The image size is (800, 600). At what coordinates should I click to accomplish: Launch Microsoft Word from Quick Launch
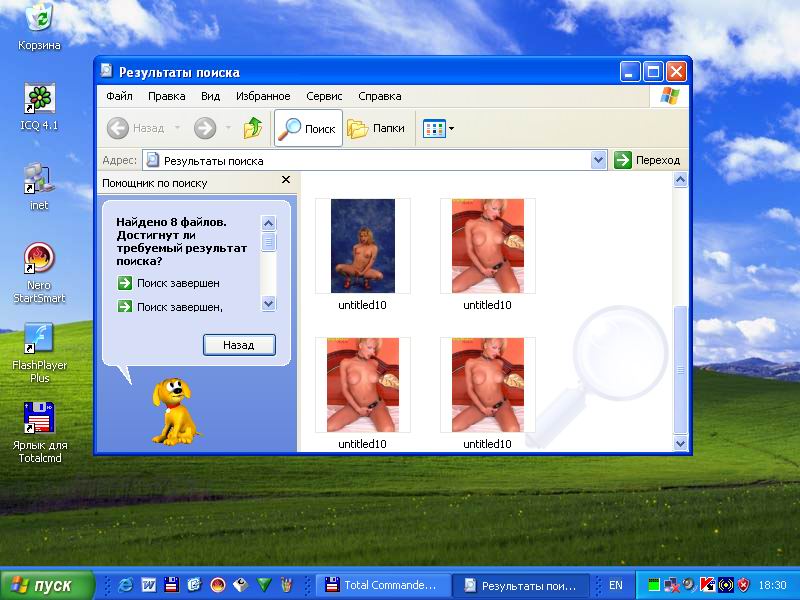[148, 585]
